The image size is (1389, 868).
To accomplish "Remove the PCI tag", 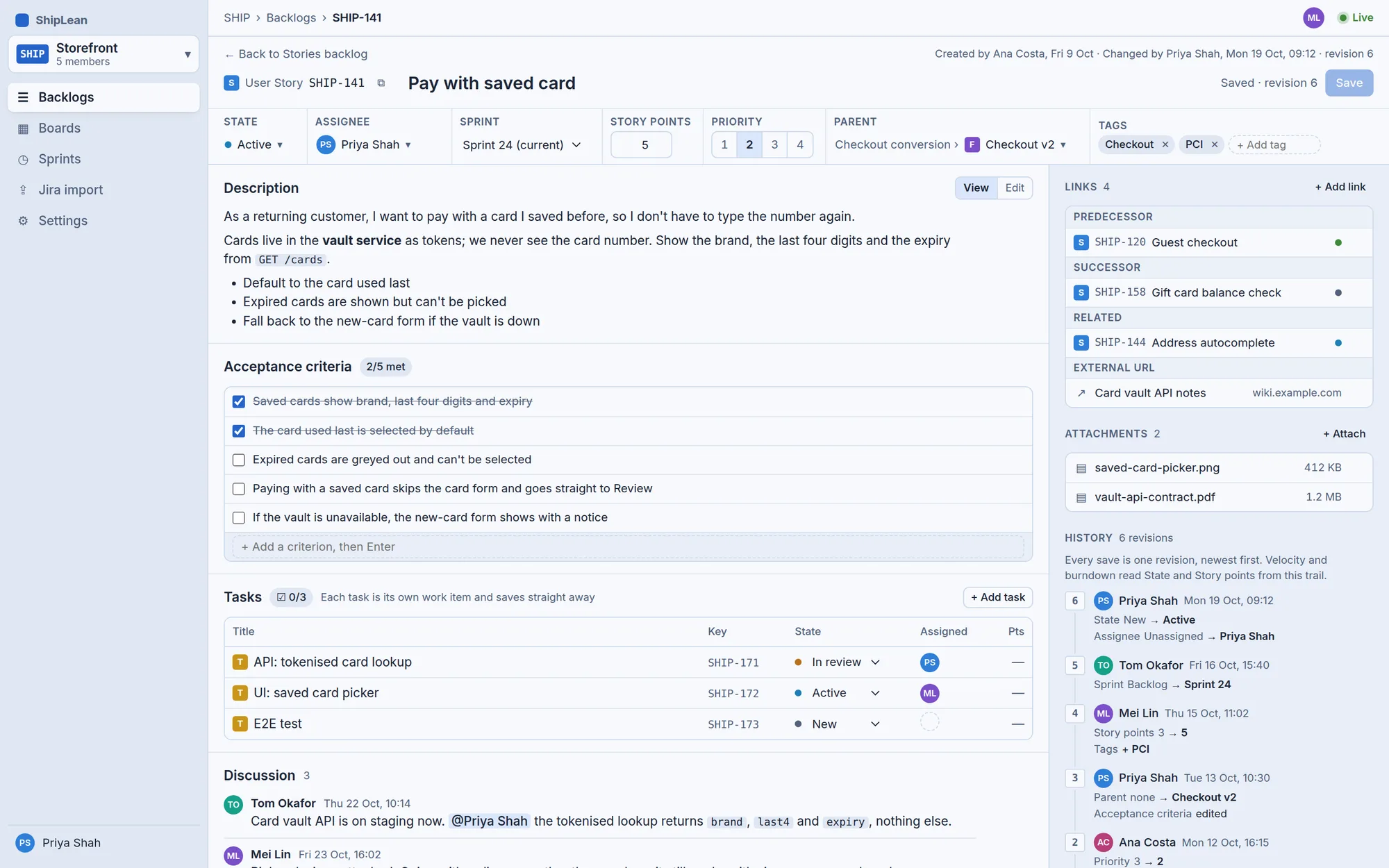I will coord(1215,144).
